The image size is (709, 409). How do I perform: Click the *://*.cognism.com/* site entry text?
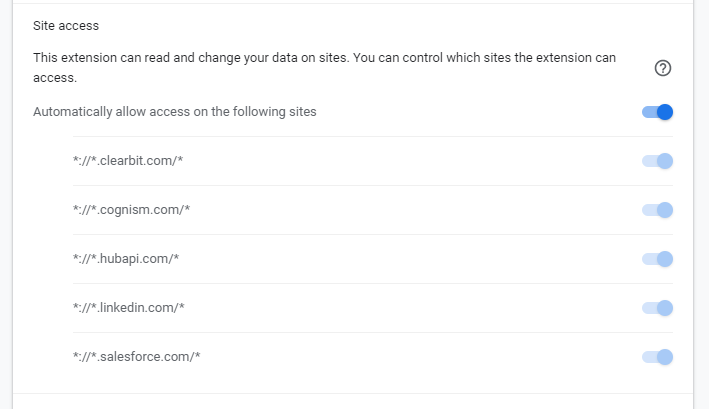tap(132, 210)
